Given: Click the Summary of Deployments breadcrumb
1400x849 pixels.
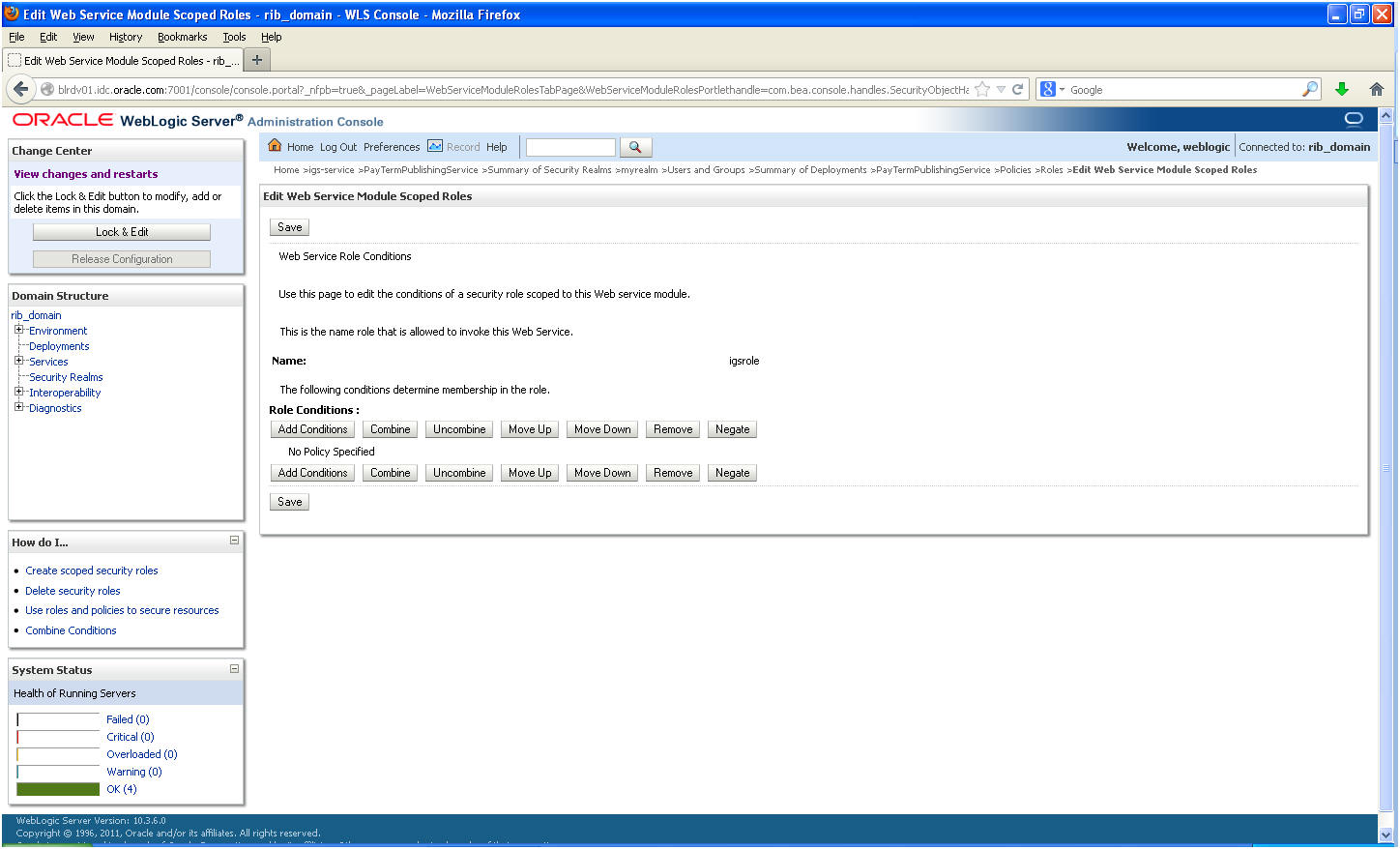Looking at the screenshot, I should [x=810, y=170].
